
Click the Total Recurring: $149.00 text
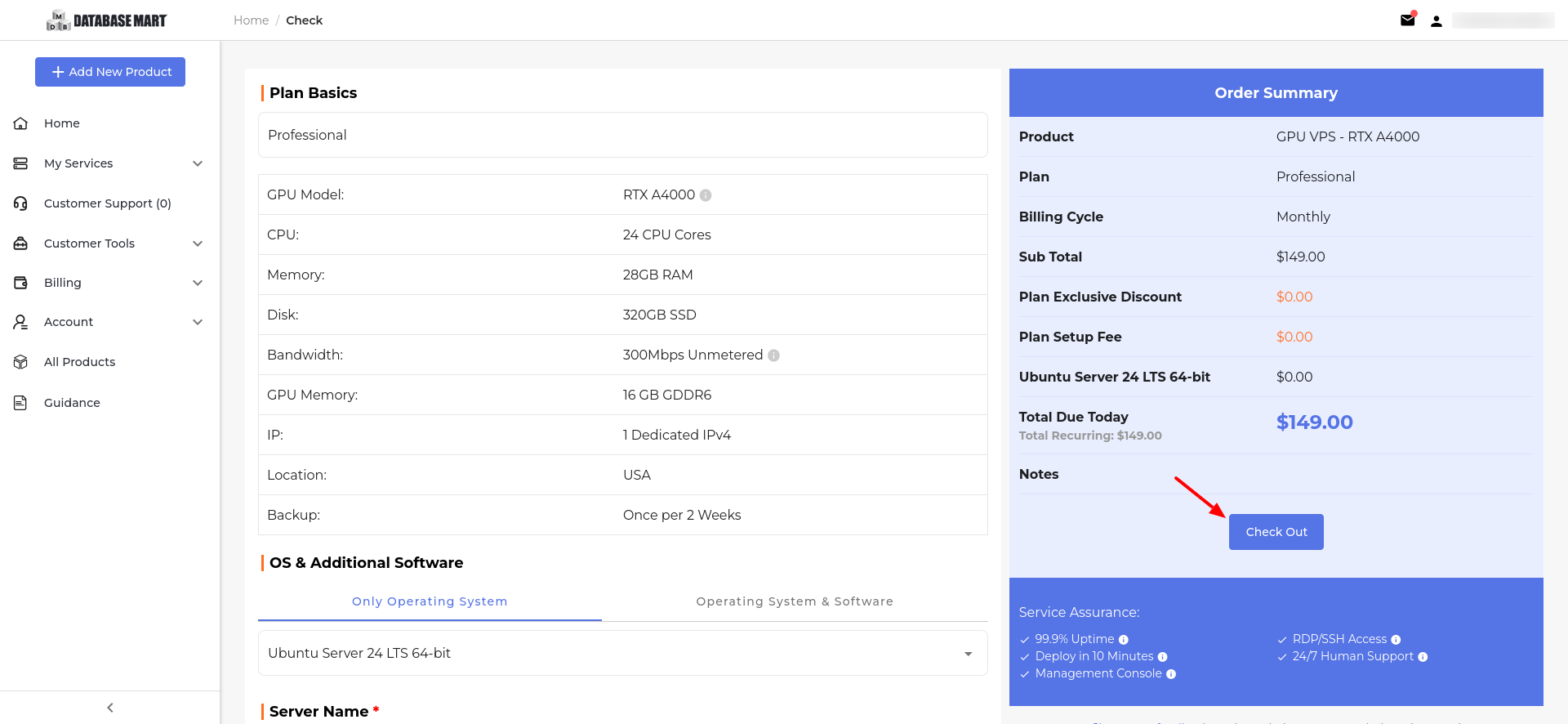point(1090,436)
